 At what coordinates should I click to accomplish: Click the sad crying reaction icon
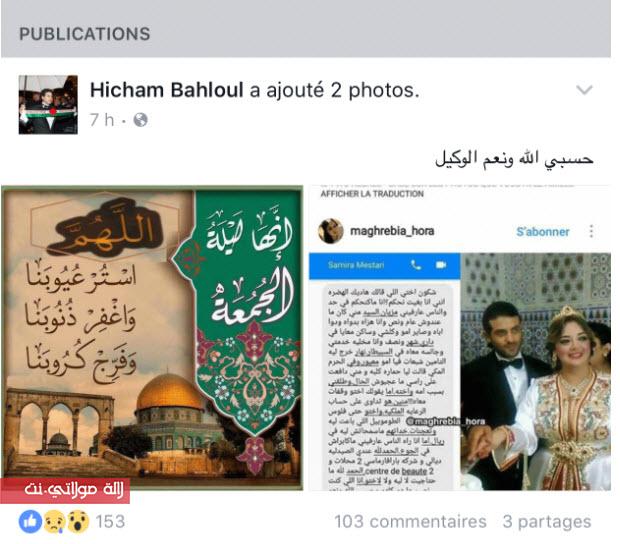point(55,521)
